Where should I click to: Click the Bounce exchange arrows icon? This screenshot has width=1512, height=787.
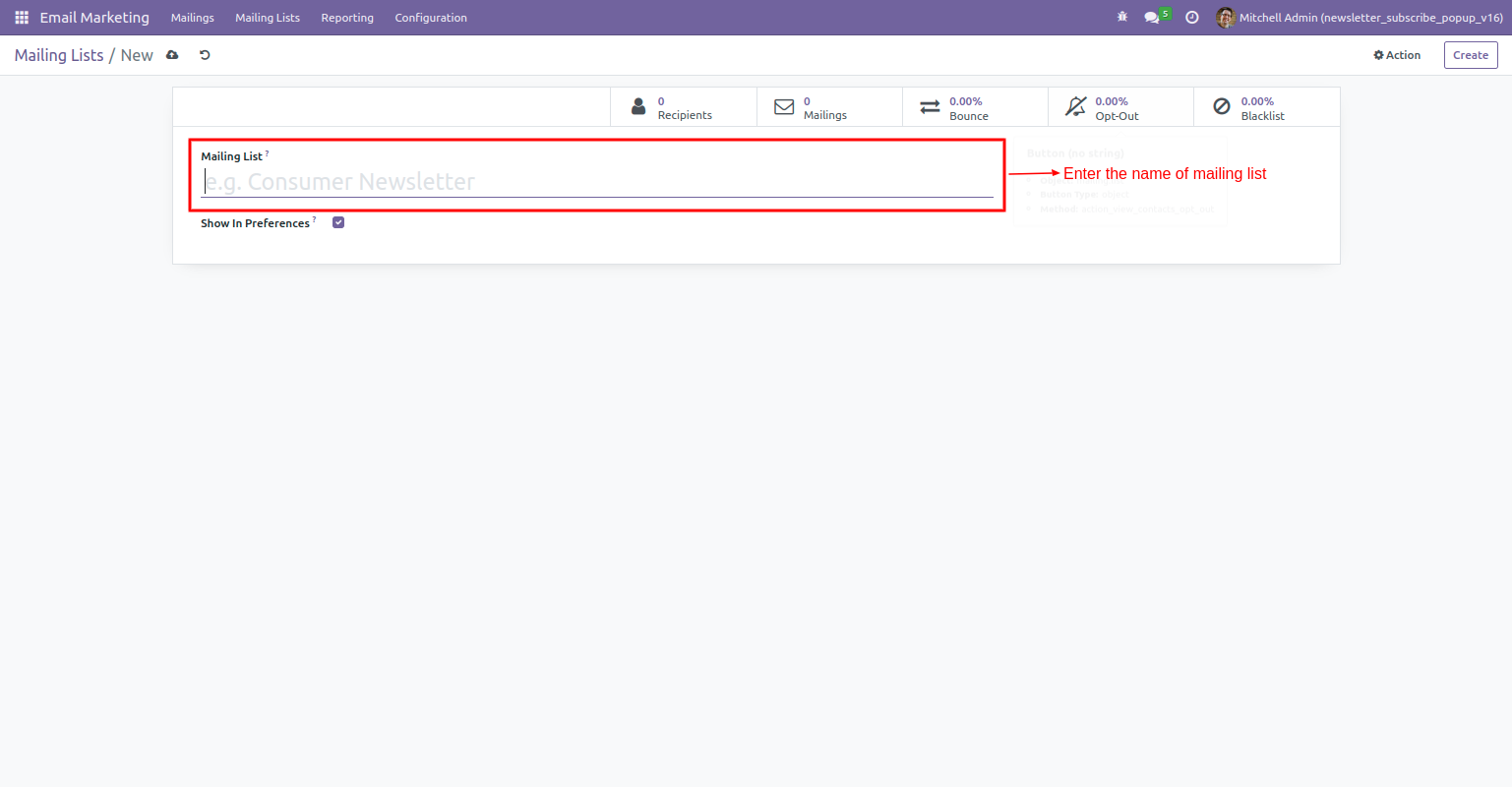930,106
